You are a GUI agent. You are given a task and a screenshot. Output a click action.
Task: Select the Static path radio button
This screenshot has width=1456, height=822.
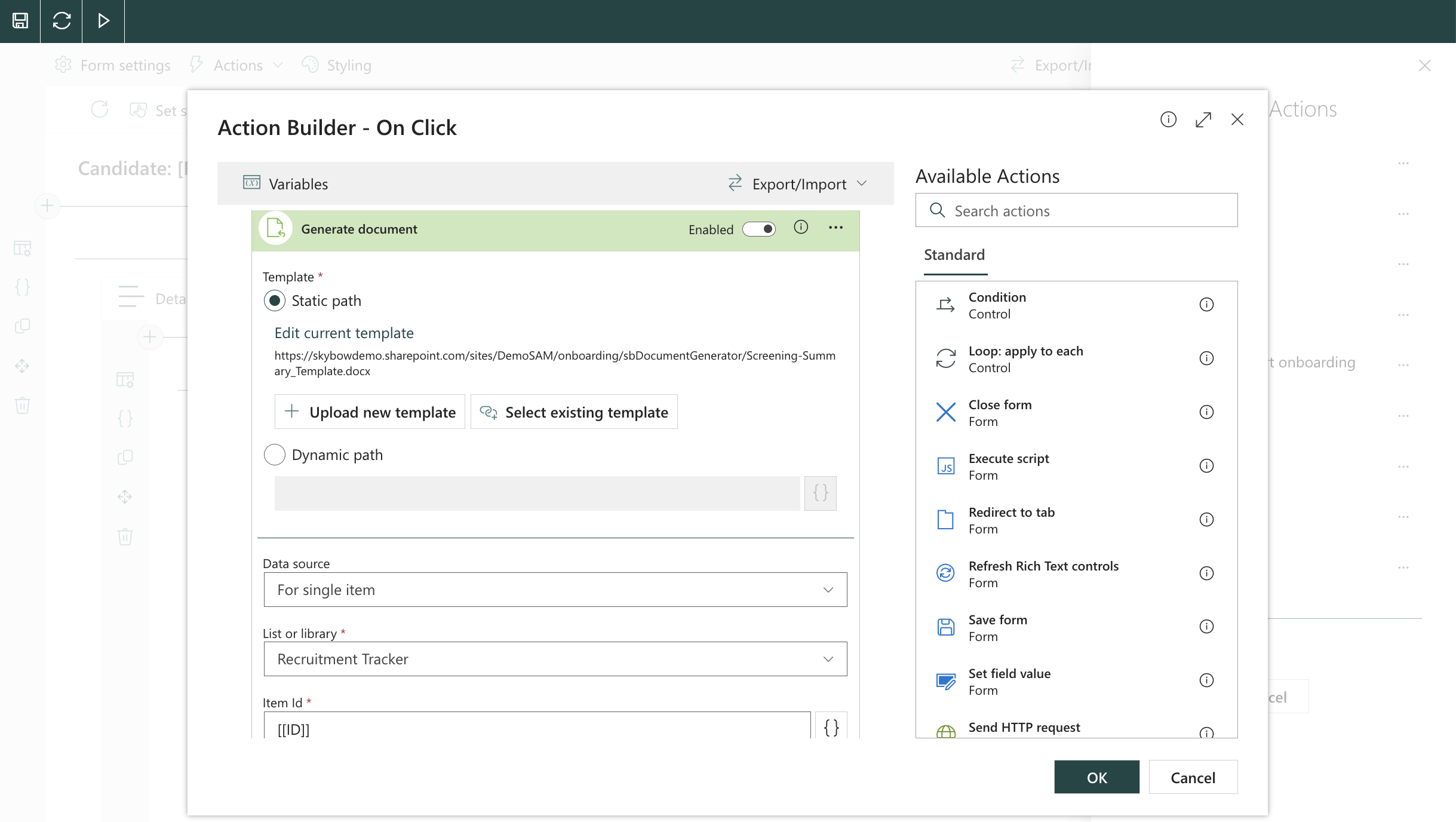coord(274,300)
